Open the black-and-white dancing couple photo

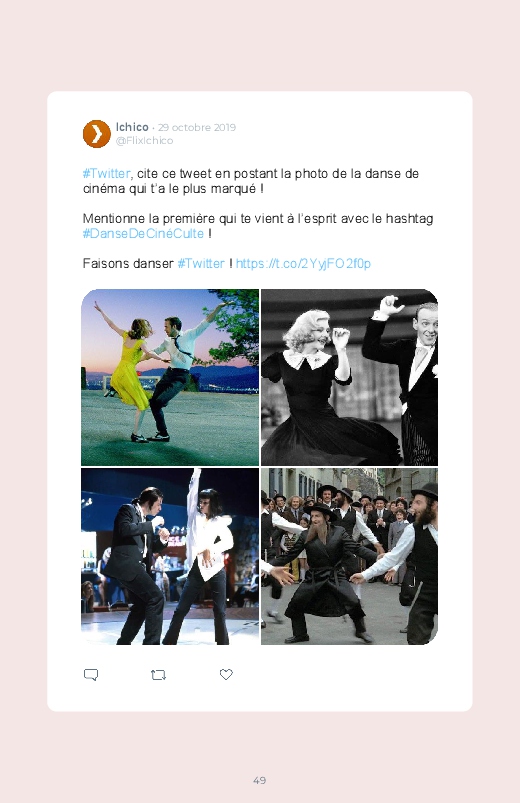click(349, 377)
